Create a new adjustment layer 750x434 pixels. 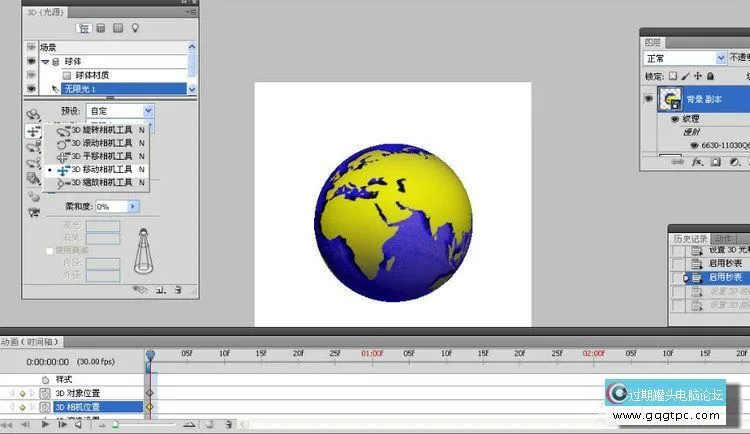734,162
